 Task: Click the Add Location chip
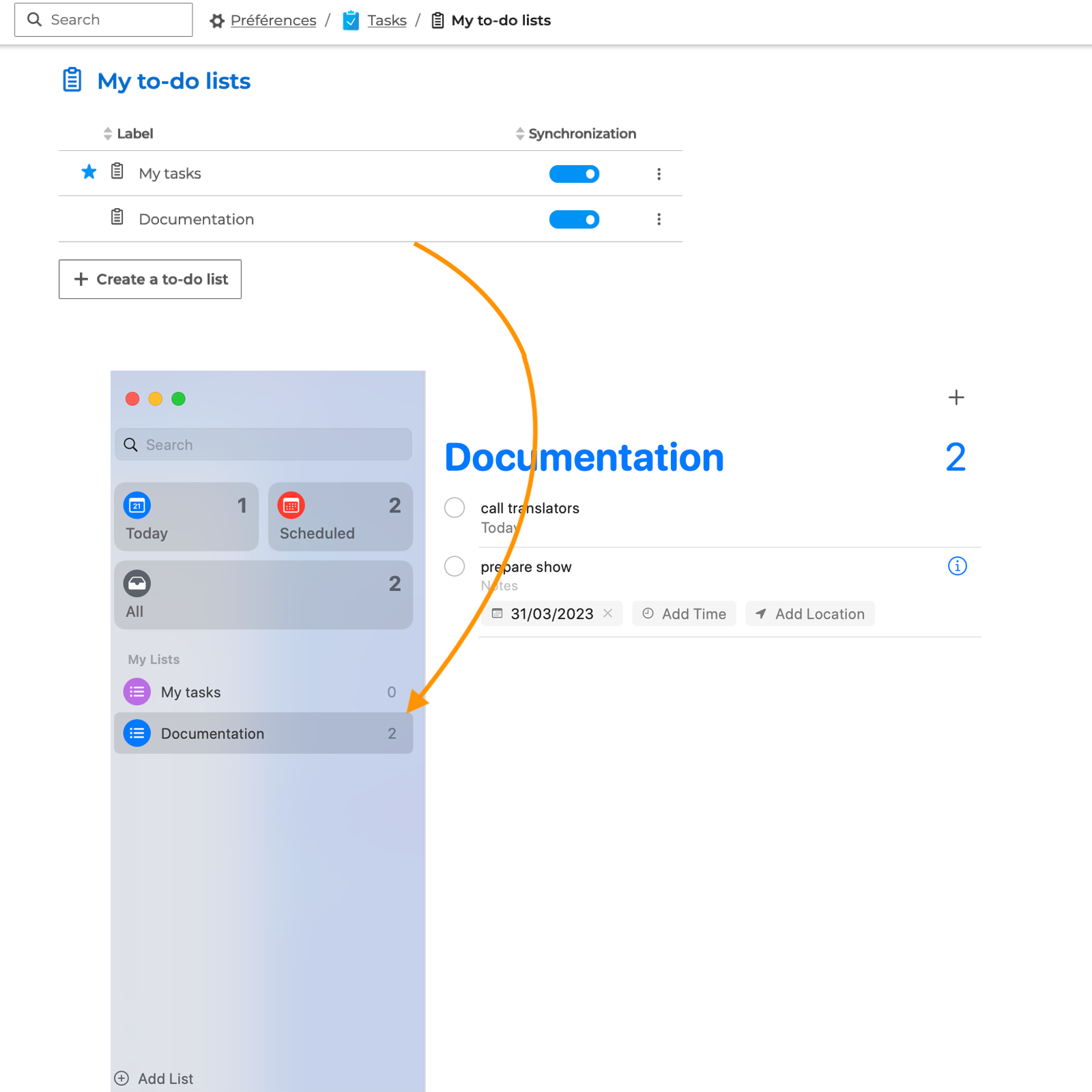click(x=810, y=614)
